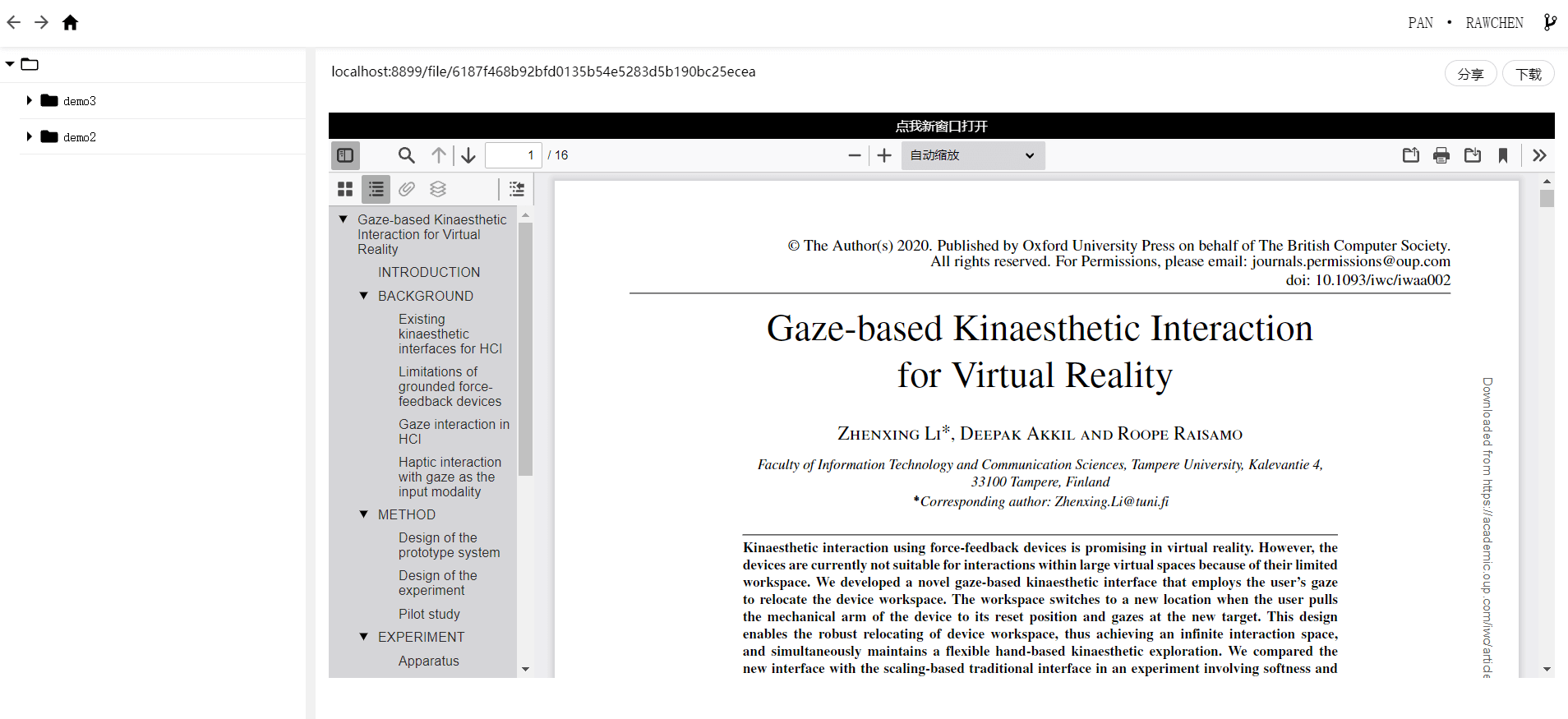Open the branch icon beside RAWCHEN
Viewport: 1568px width, 719px height.
click(x=1550, y=22)
